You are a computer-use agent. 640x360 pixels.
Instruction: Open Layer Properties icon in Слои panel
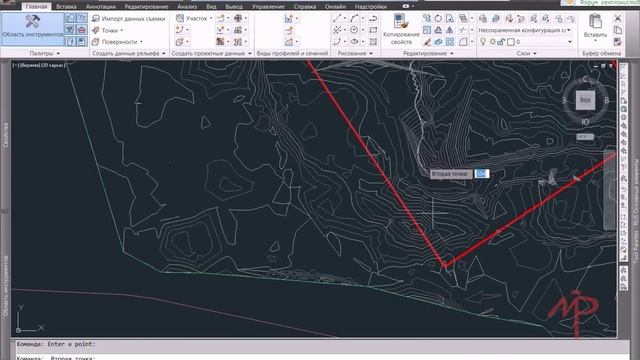[x=482, y=18]
